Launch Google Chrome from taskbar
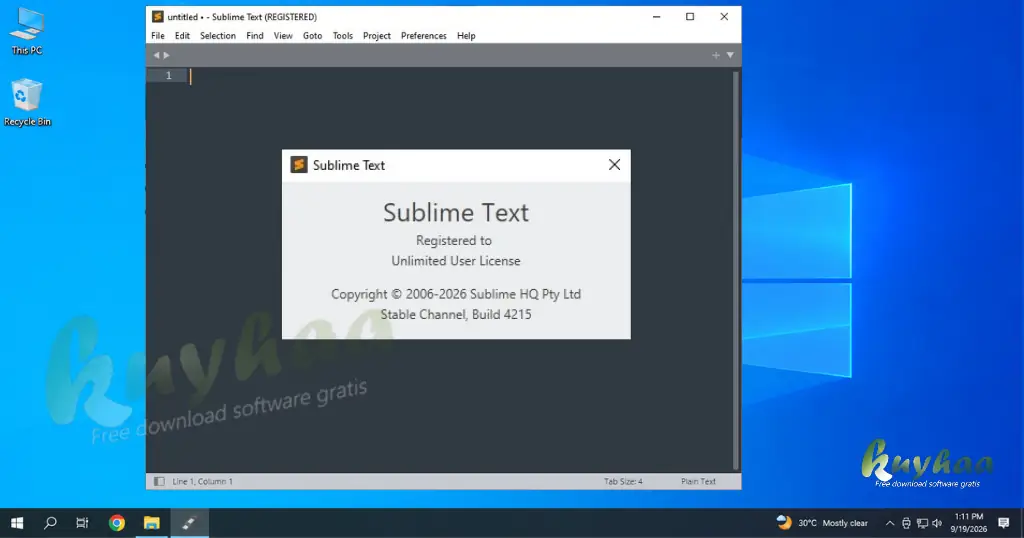 (x=117, y=523)
